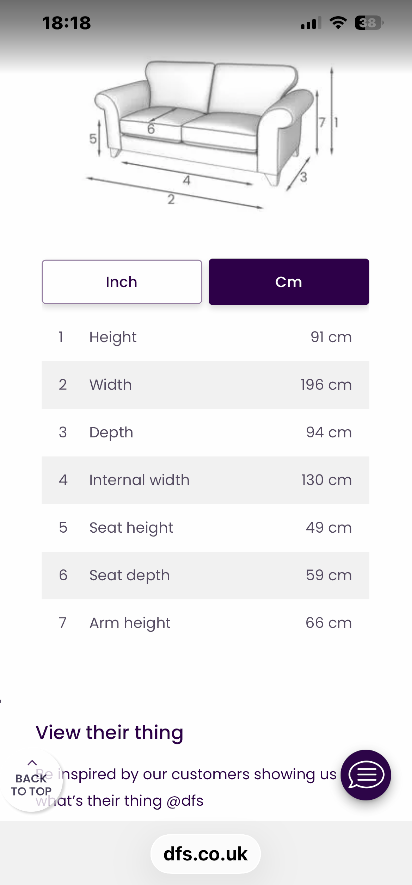Tap the cellular signal bars icon
412x885 pixels.
[x=311, y=23]
